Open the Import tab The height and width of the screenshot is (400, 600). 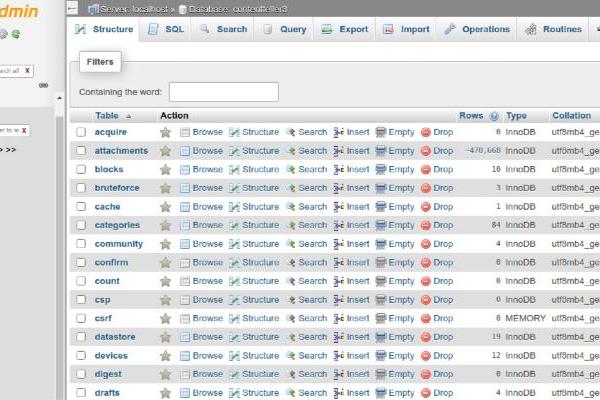point(406,29)
